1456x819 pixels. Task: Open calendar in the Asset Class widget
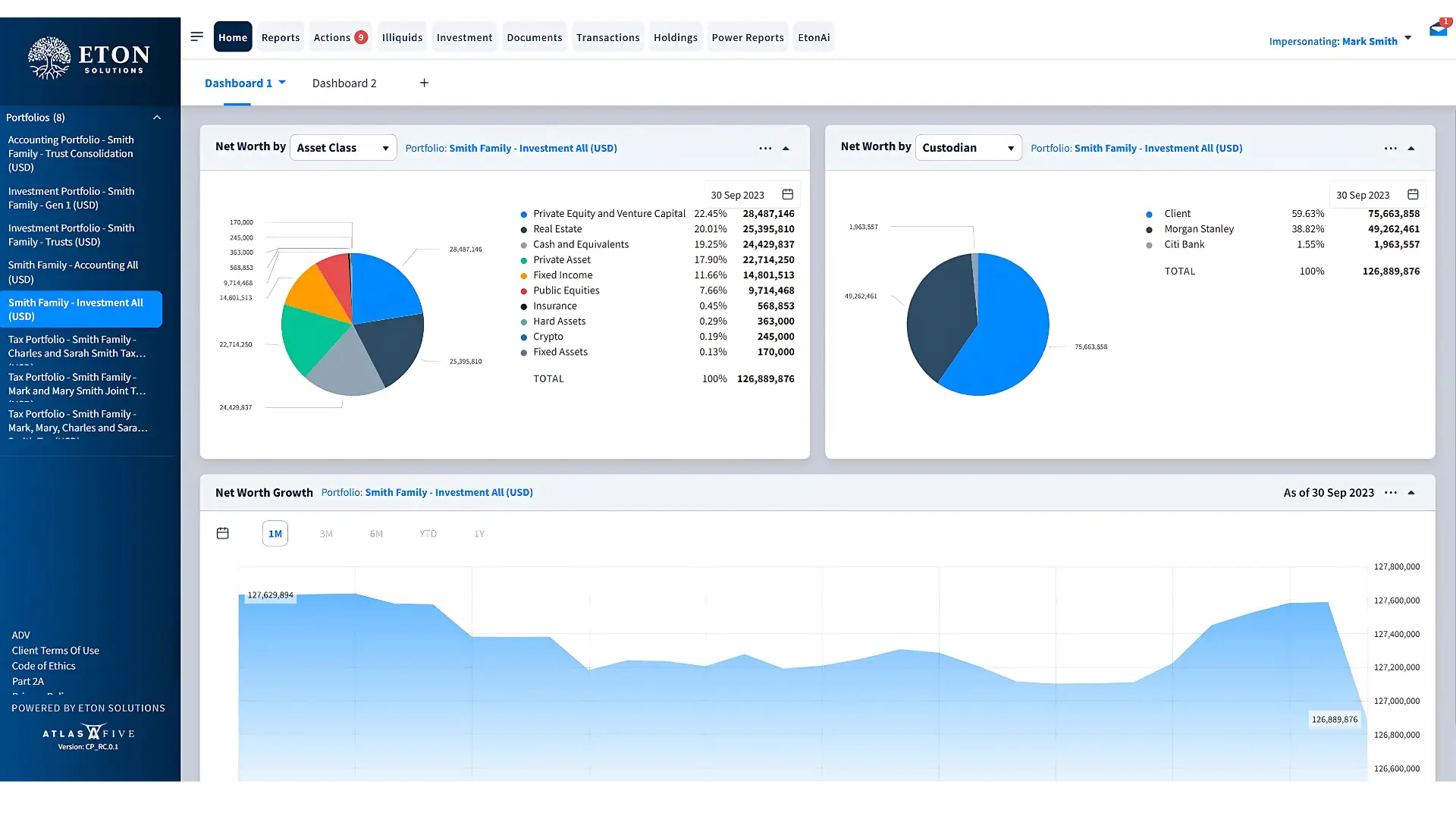point(788,195)
